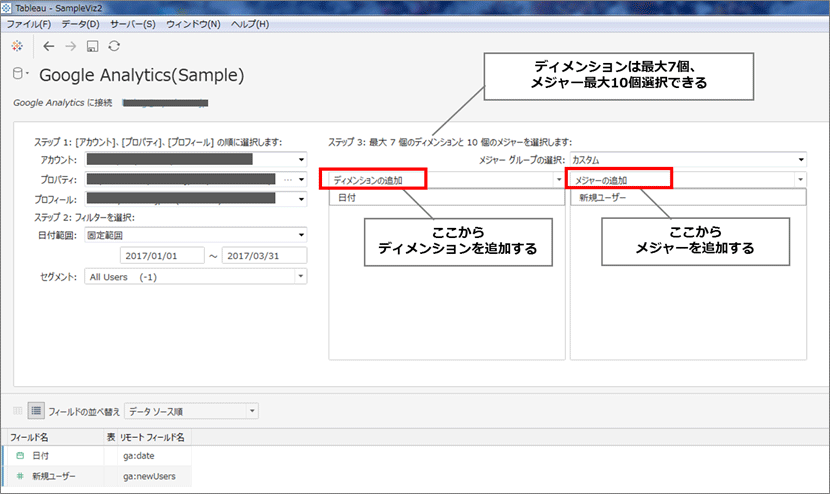Open the ヘルプ(H) menu
Image resolution: width=830 pixels, height=494 pixels.
(250, 24)
